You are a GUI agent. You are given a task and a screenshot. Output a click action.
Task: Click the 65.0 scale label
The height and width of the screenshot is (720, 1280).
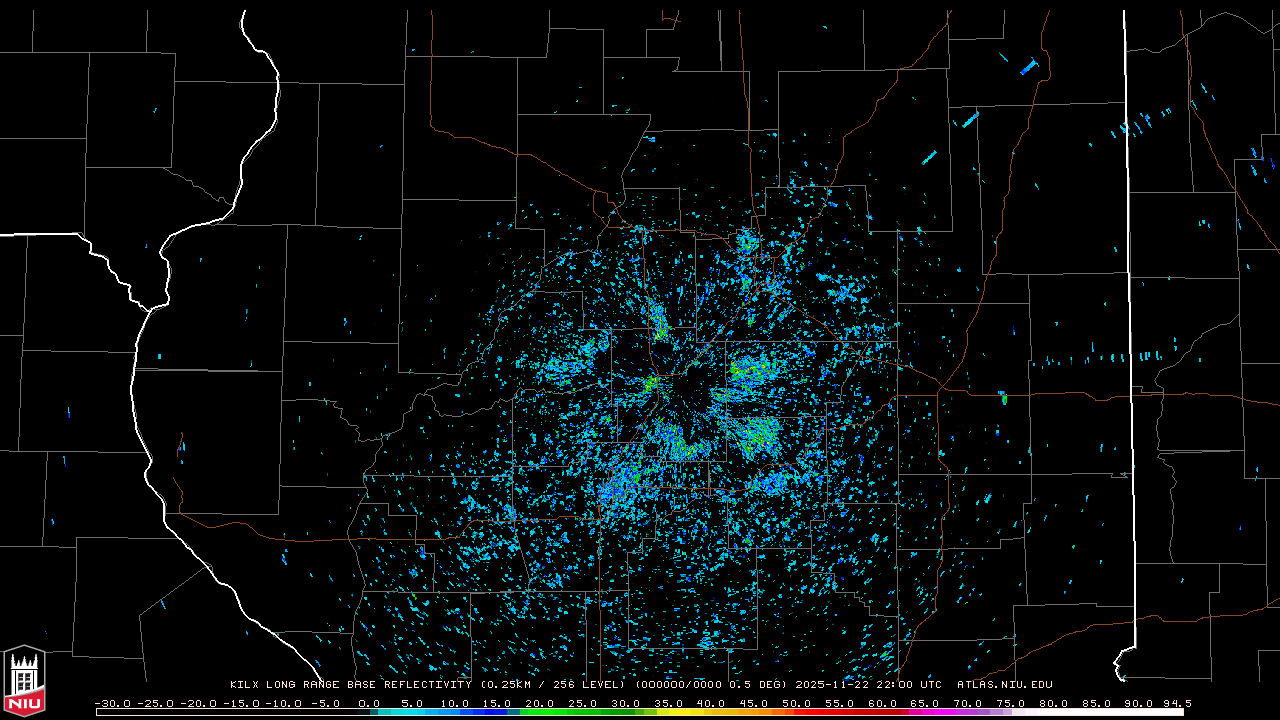[x=925, y=704]
